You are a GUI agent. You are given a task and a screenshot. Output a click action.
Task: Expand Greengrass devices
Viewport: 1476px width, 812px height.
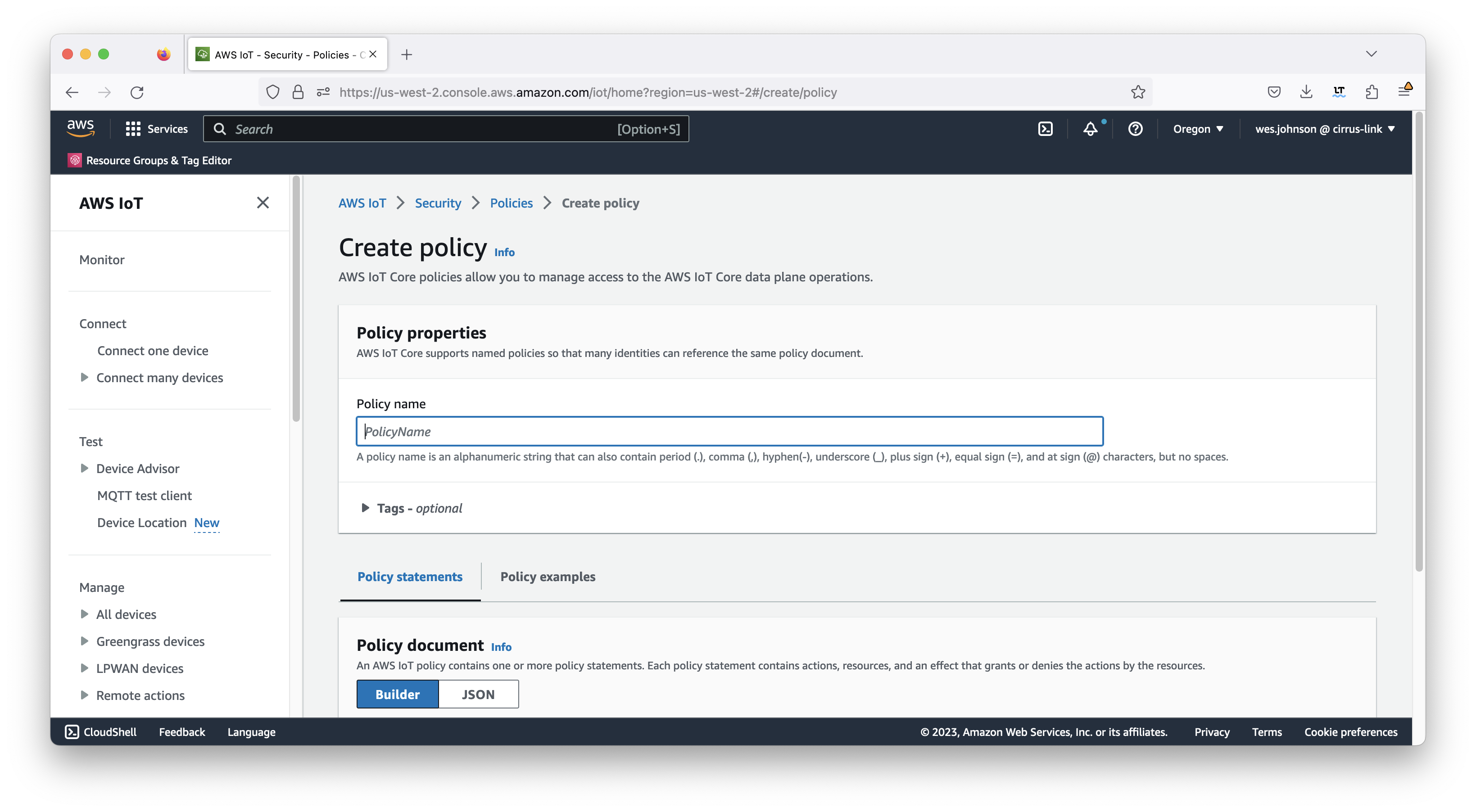point(84,641)
